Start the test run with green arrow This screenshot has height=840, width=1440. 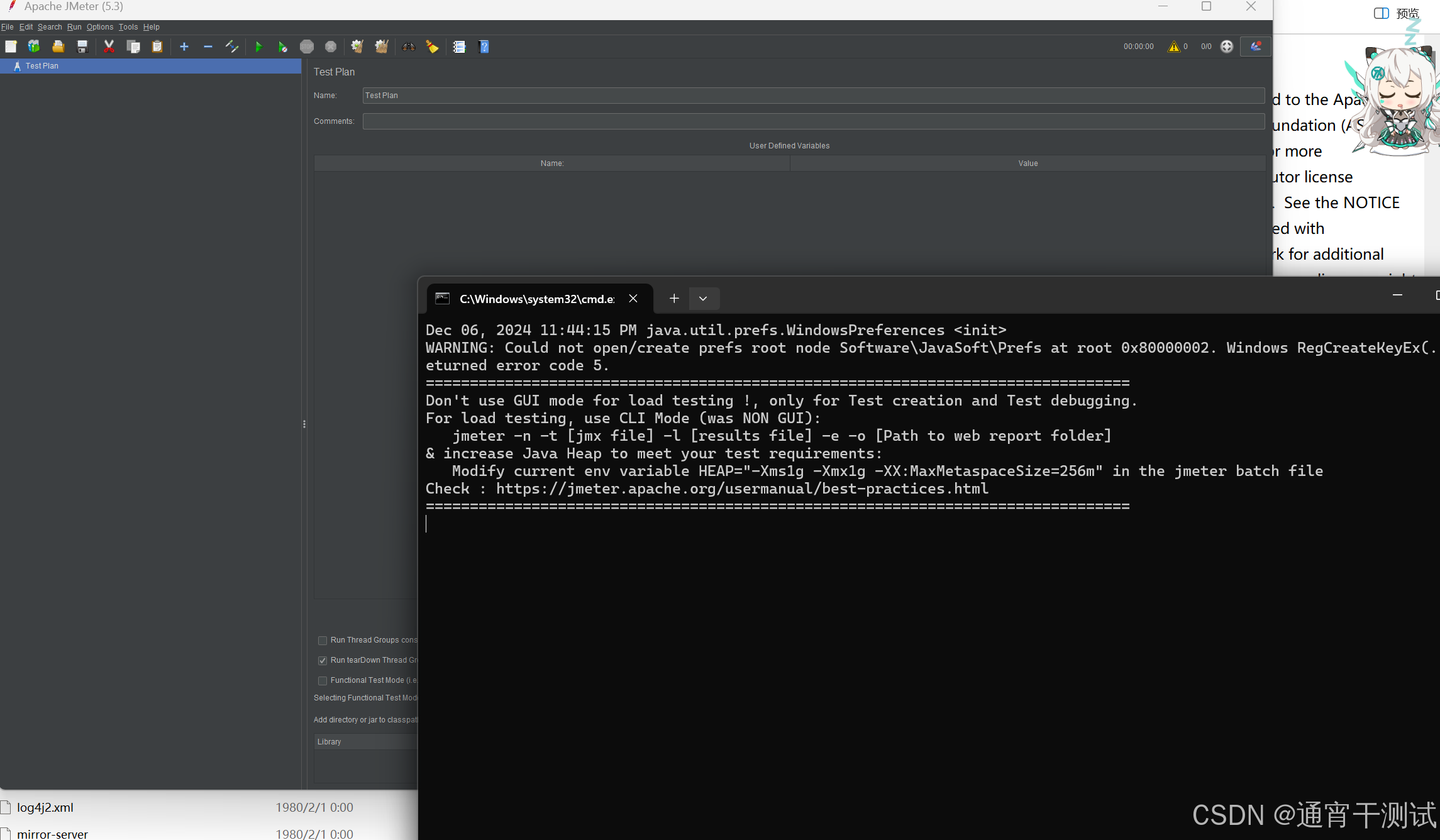259,46
